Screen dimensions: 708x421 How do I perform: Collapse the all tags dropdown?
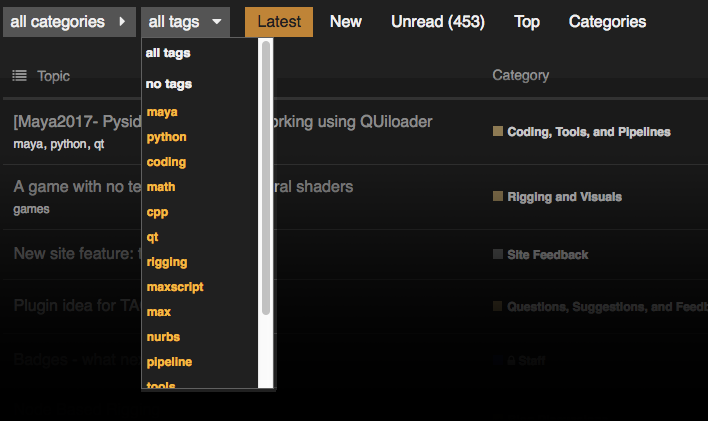(x=185, y=21)
